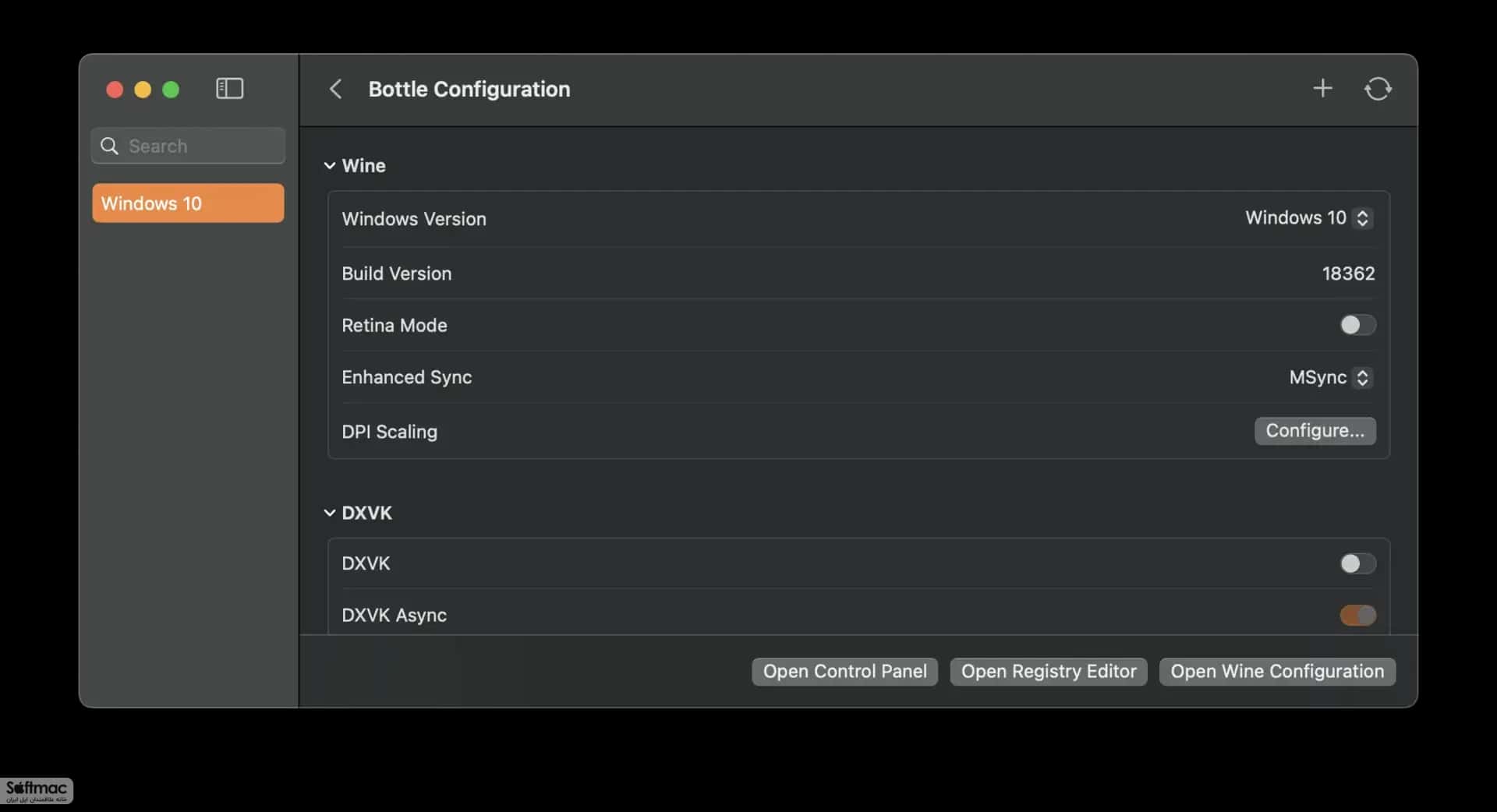Collapse the Wine section
1497x812 pixels.
pyautogui.click(x=329, y=165)
